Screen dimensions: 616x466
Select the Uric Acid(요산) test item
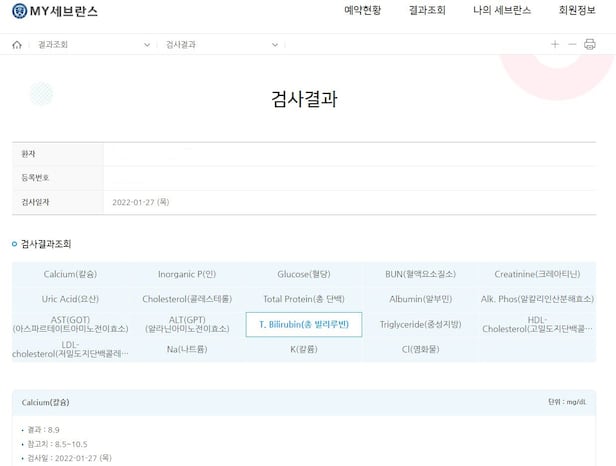point(70,299)
